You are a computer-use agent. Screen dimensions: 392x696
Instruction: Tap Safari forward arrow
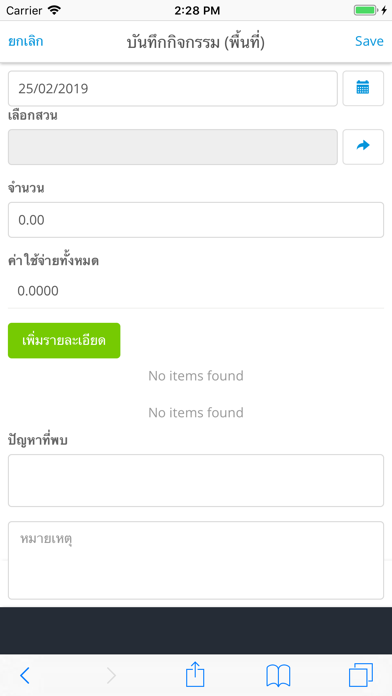(x=111, y=676)
